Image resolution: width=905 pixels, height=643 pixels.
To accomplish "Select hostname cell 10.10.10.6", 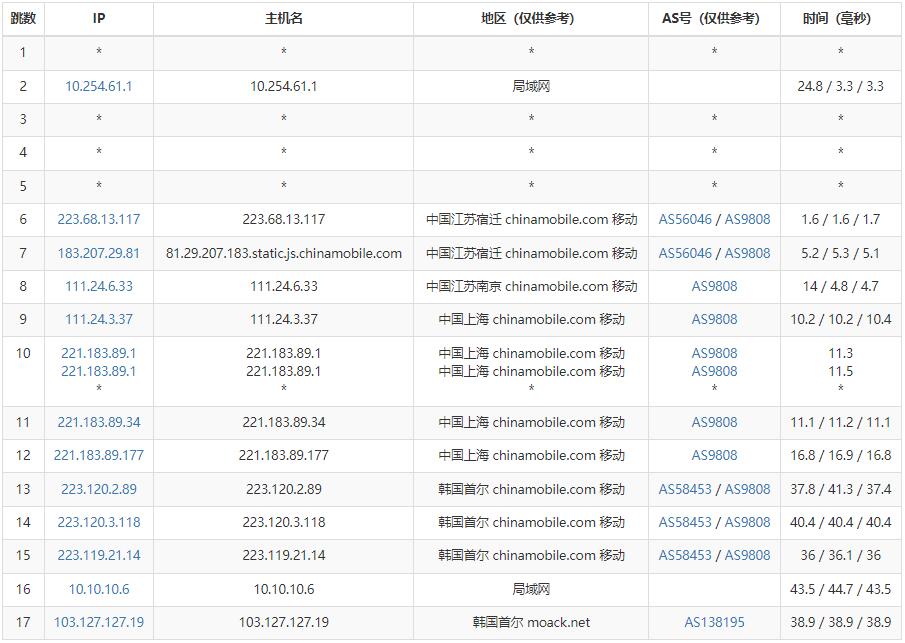I will (x=283, y=589).
